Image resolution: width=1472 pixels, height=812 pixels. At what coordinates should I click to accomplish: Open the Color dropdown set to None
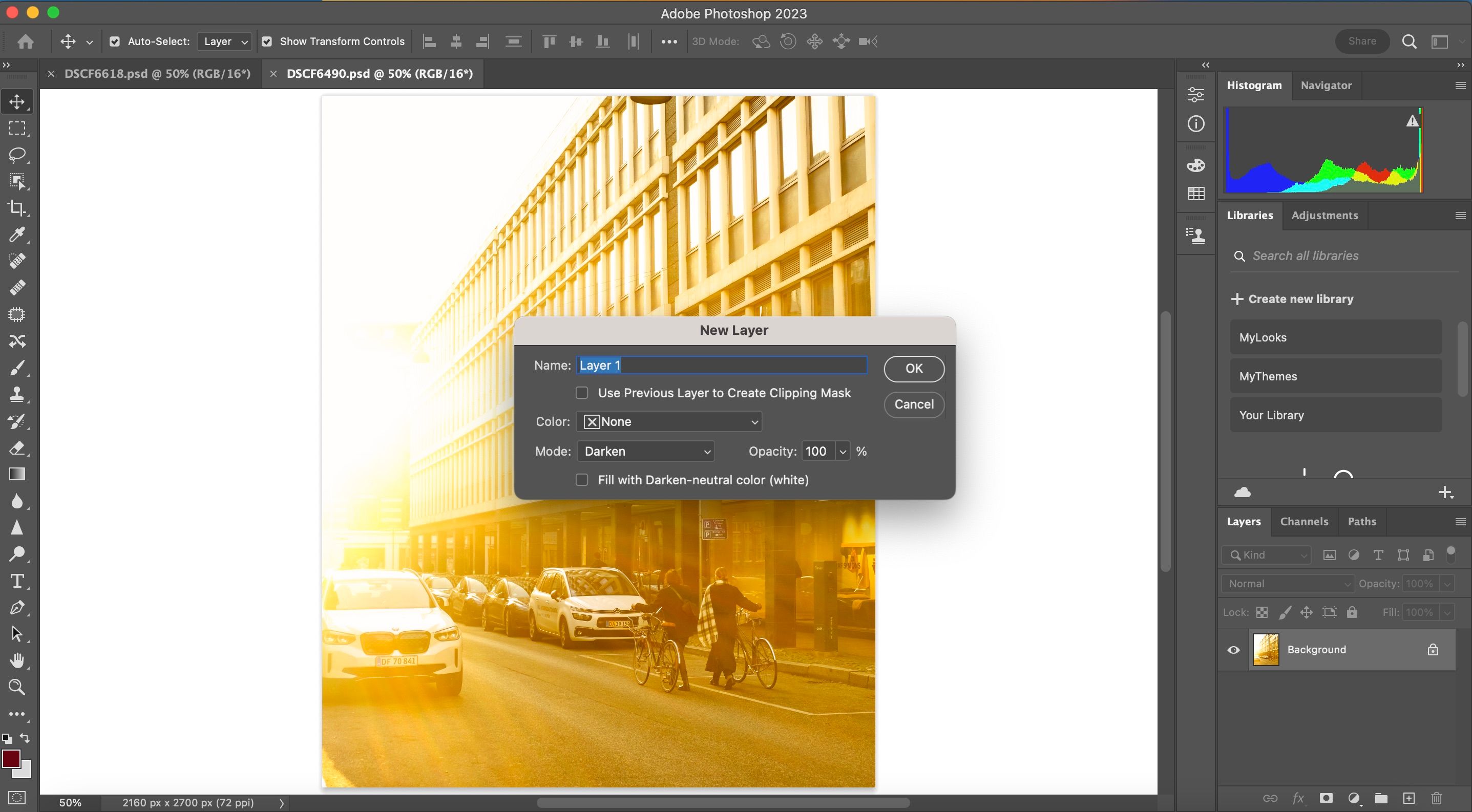(x=668, y=421)
